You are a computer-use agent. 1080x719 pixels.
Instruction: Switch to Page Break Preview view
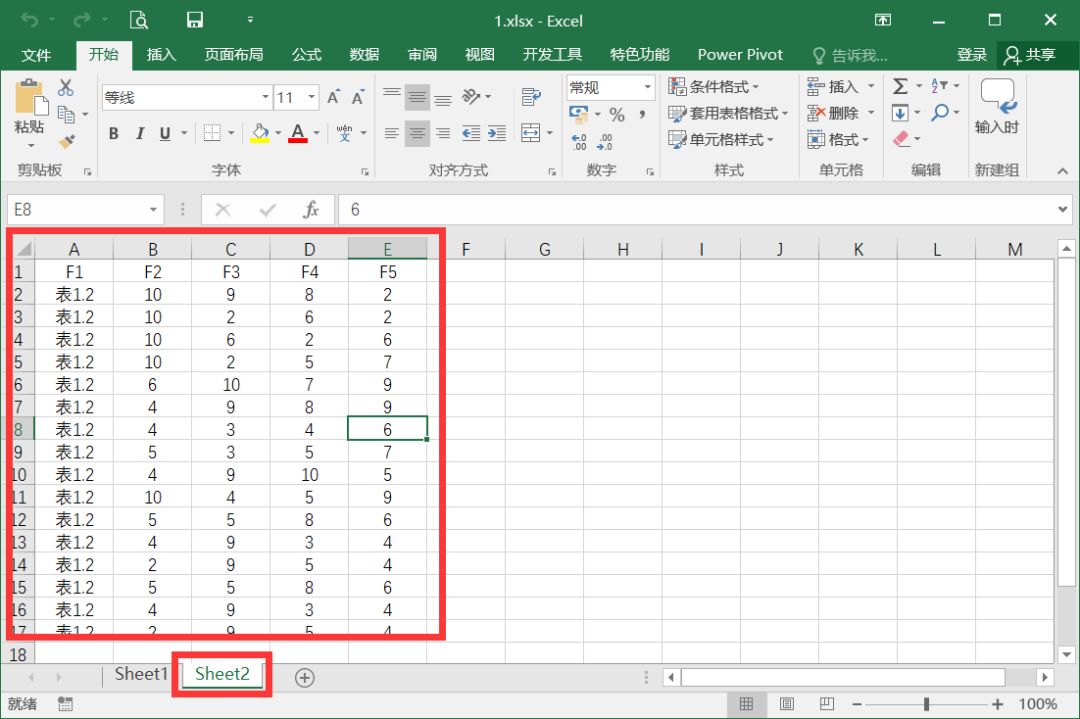coord(827,704)
